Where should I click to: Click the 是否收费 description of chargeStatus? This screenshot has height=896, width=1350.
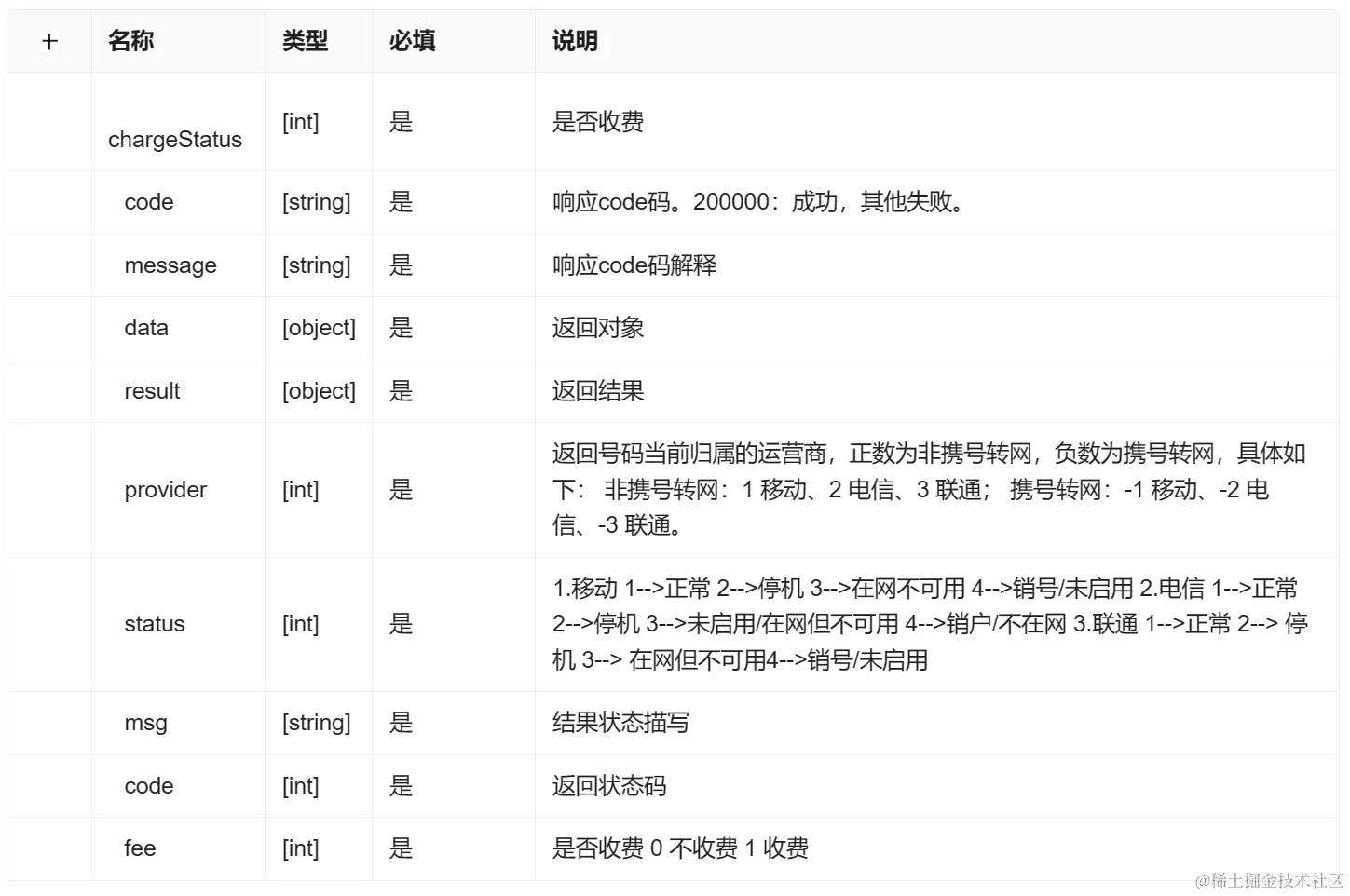[598, 122]
